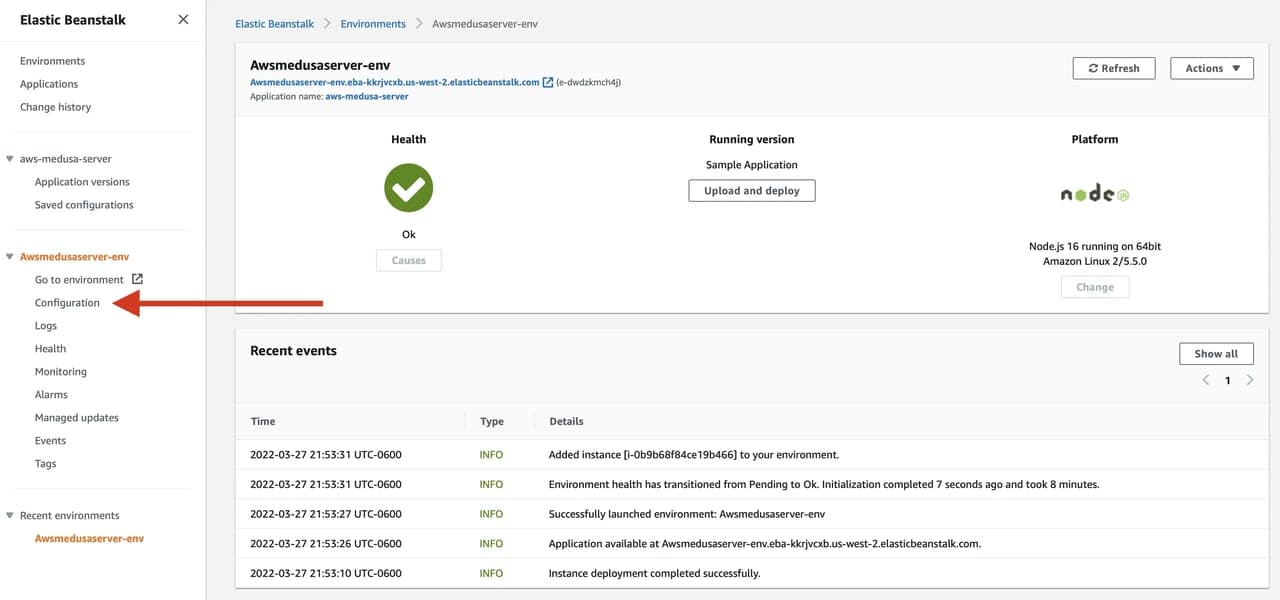The image size is (1280, 600).
Task: Click the Refresh button
Action: click(x=1114, y=68)
